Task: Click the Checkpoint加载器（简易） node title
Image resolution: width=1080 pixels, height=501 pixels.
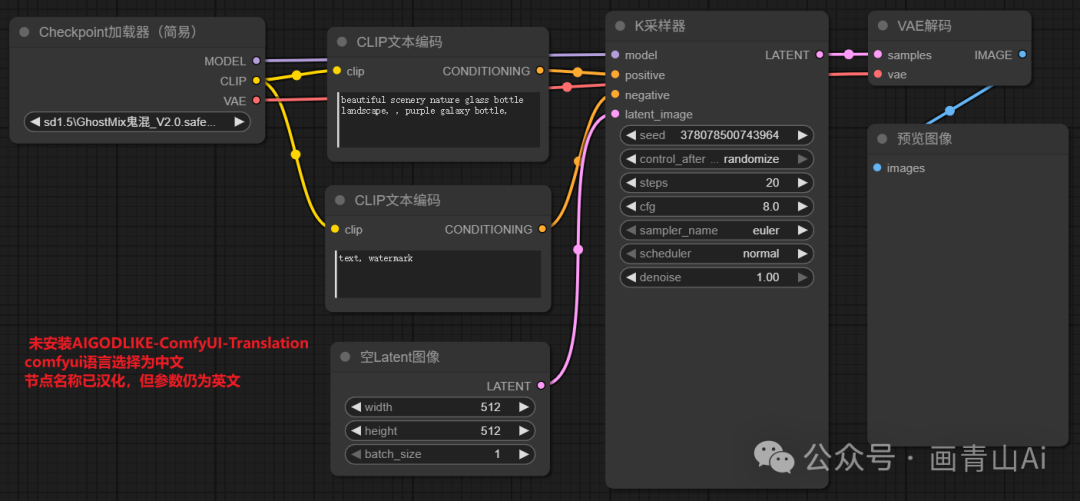Action: (118, 32)
